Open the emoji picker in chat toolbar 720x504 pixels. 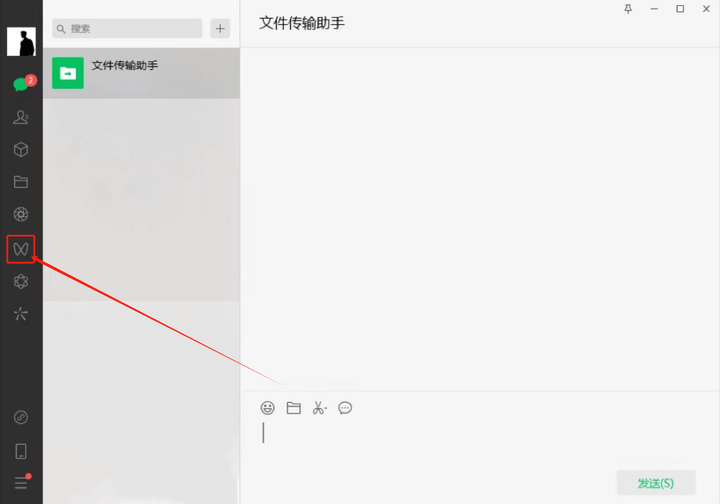click(x=268, y=408)
